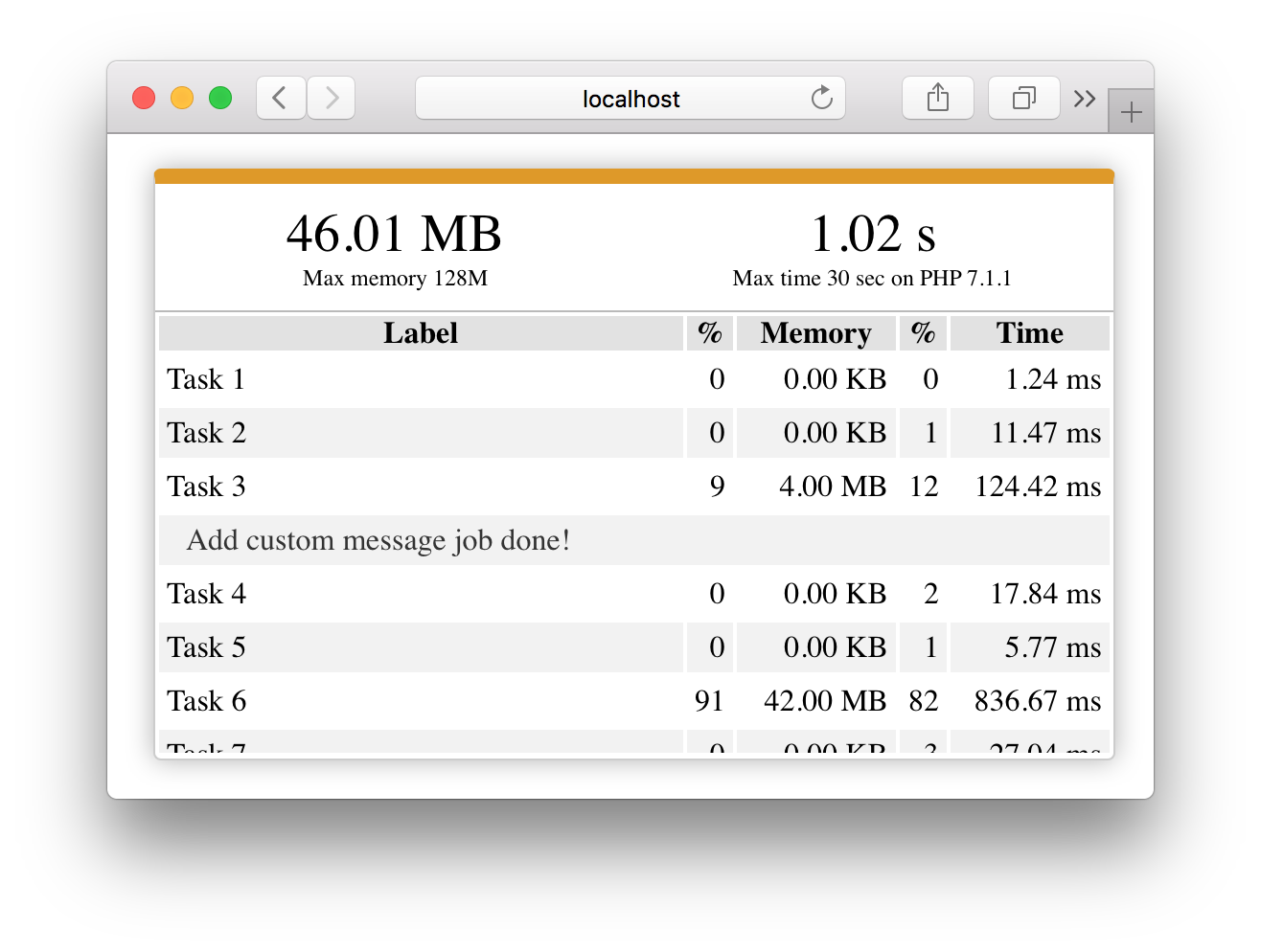
Task: Sort the table by the Time column header
Action: [x=1029, y=332]
